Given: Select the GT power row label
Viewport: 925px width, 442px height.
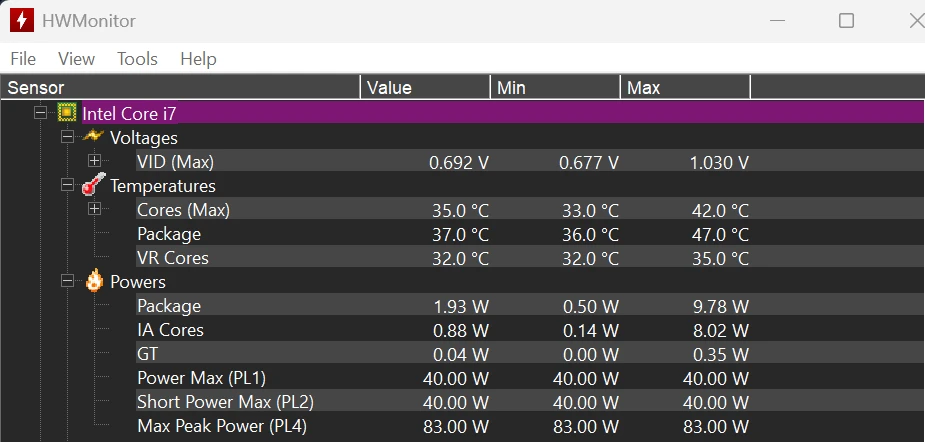Looking at the screenshot, I should (x=147, y=354).
